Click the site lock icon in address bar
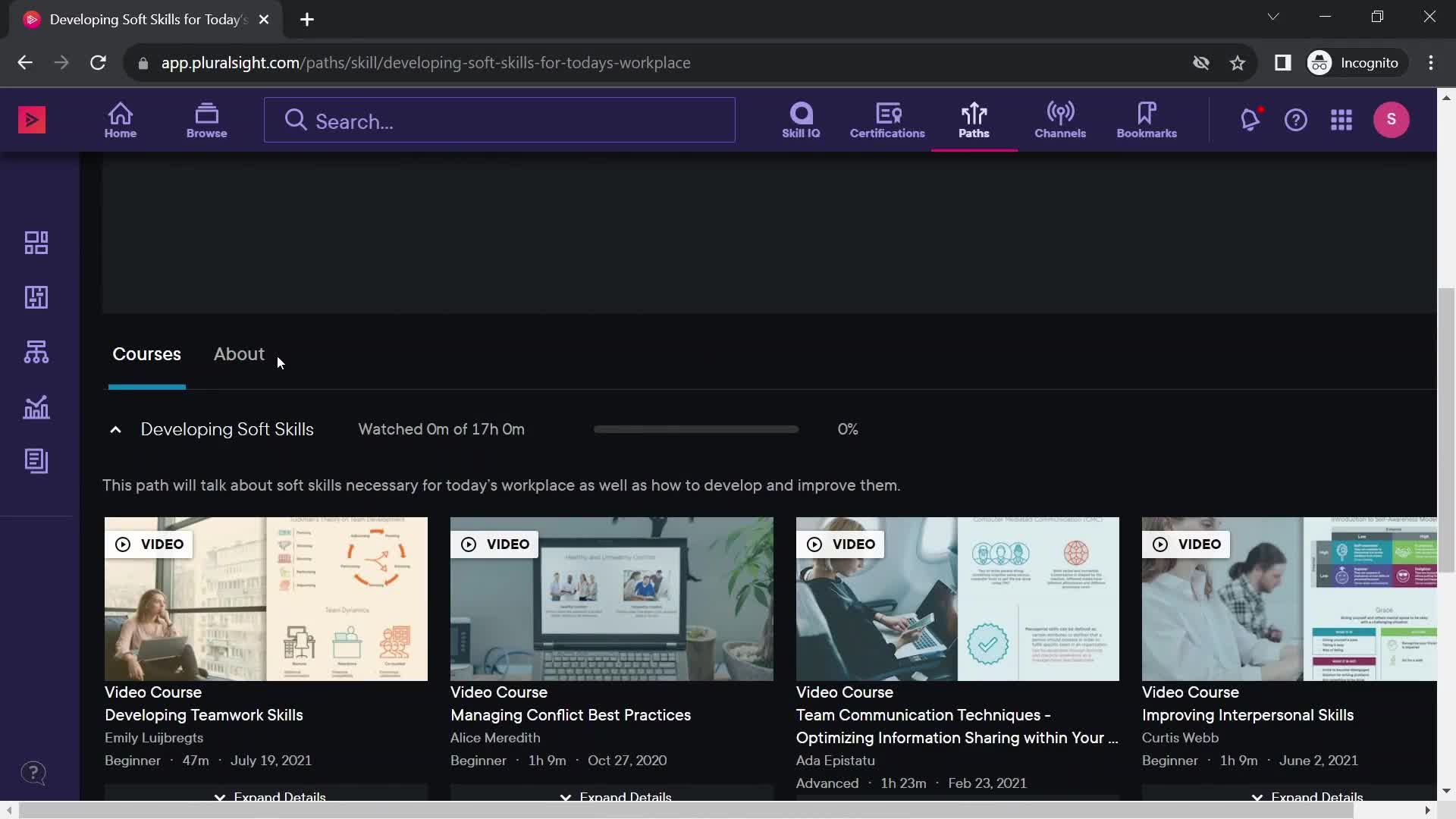The width and height of the screenshot is (1456, 819). coord(143,63)
